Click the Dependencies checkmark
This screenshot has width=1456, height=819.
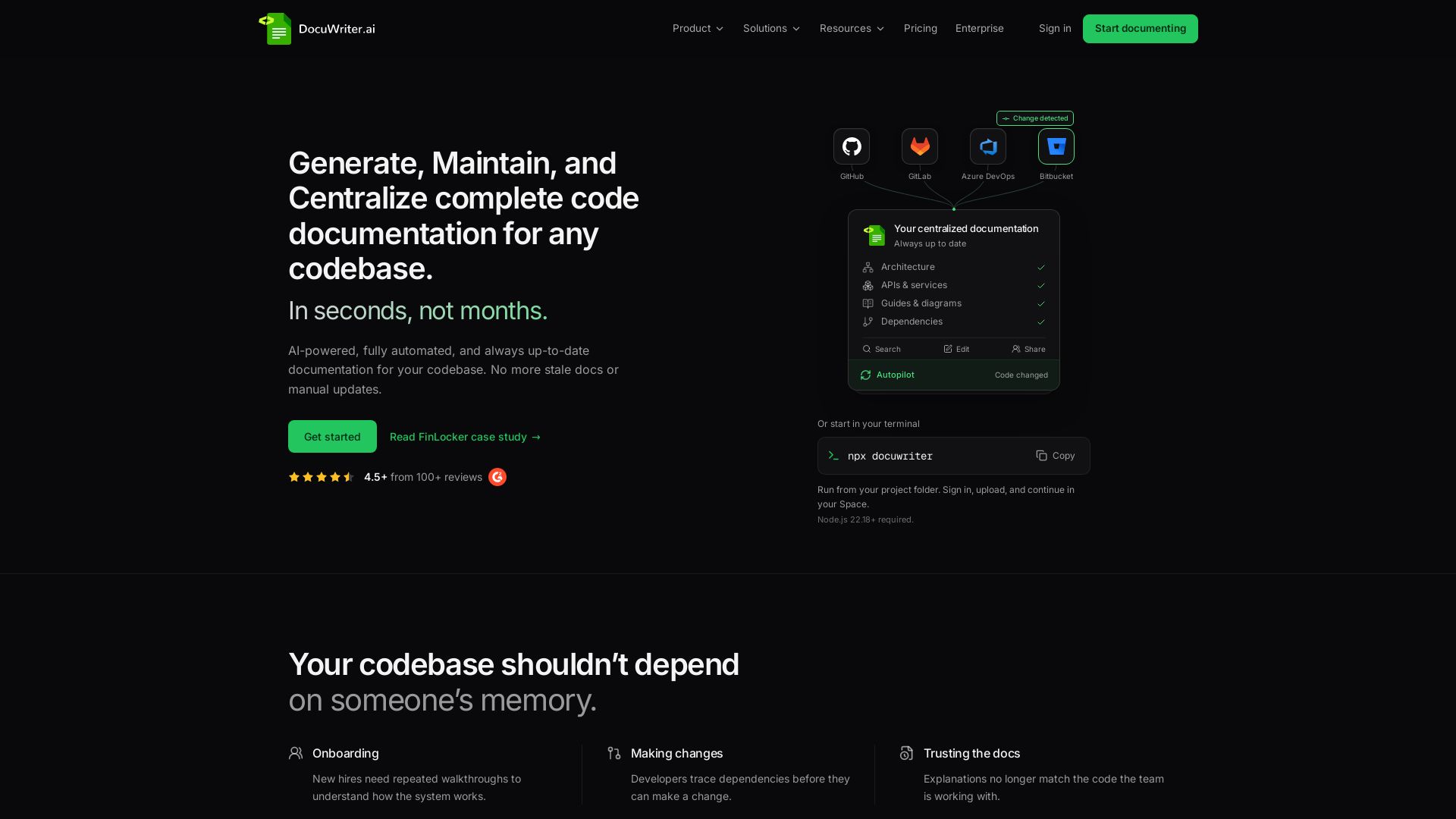pyautogui.click(x=1041, y=322)
